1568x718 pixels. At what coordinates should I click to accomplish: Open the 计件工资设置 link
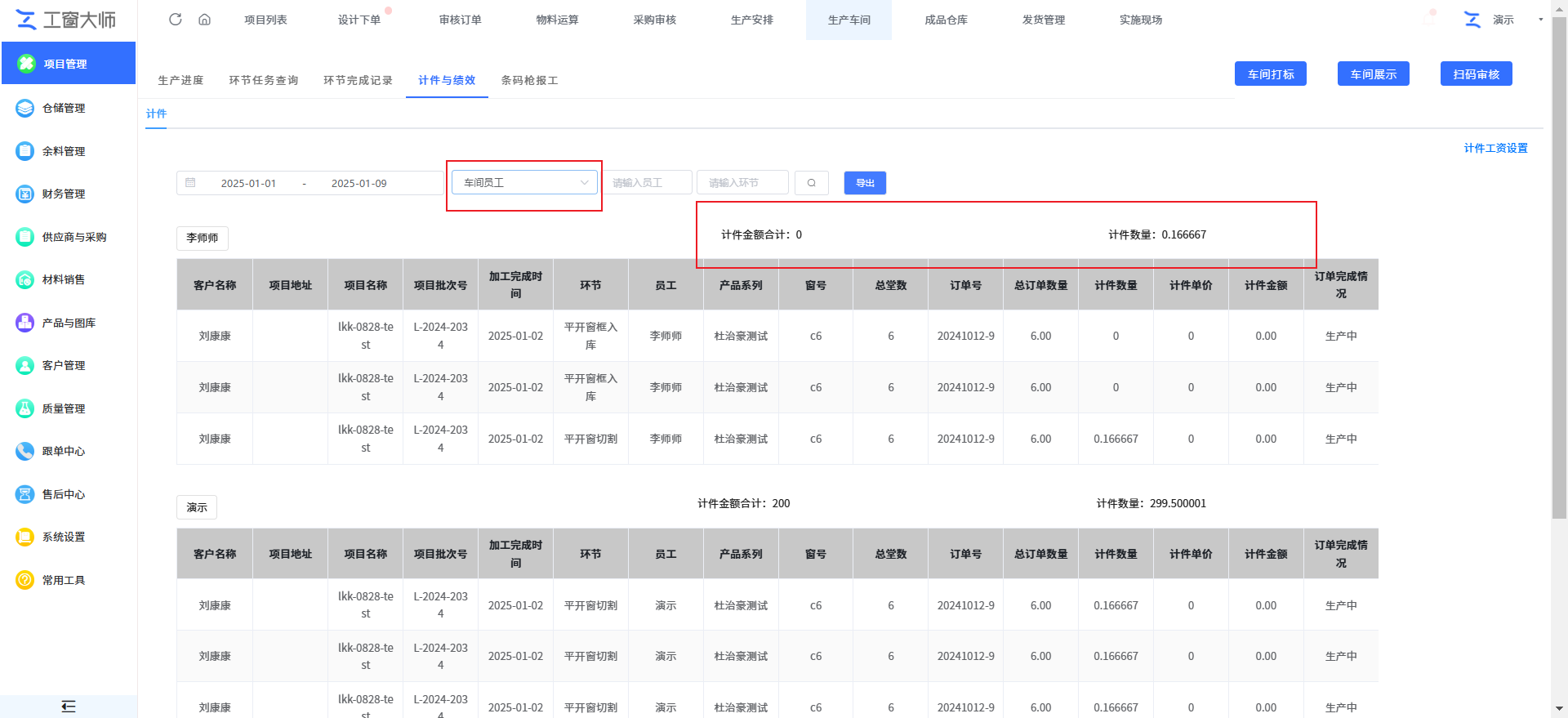tap(1495, 148)
